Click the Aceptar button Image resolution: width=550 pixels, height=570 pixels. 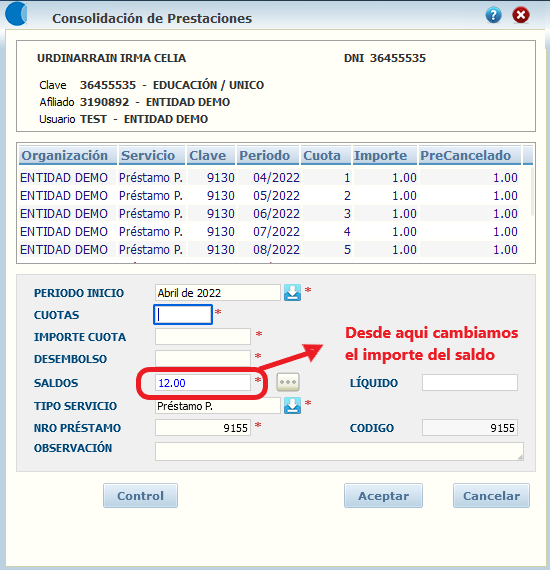click(384, 495)
